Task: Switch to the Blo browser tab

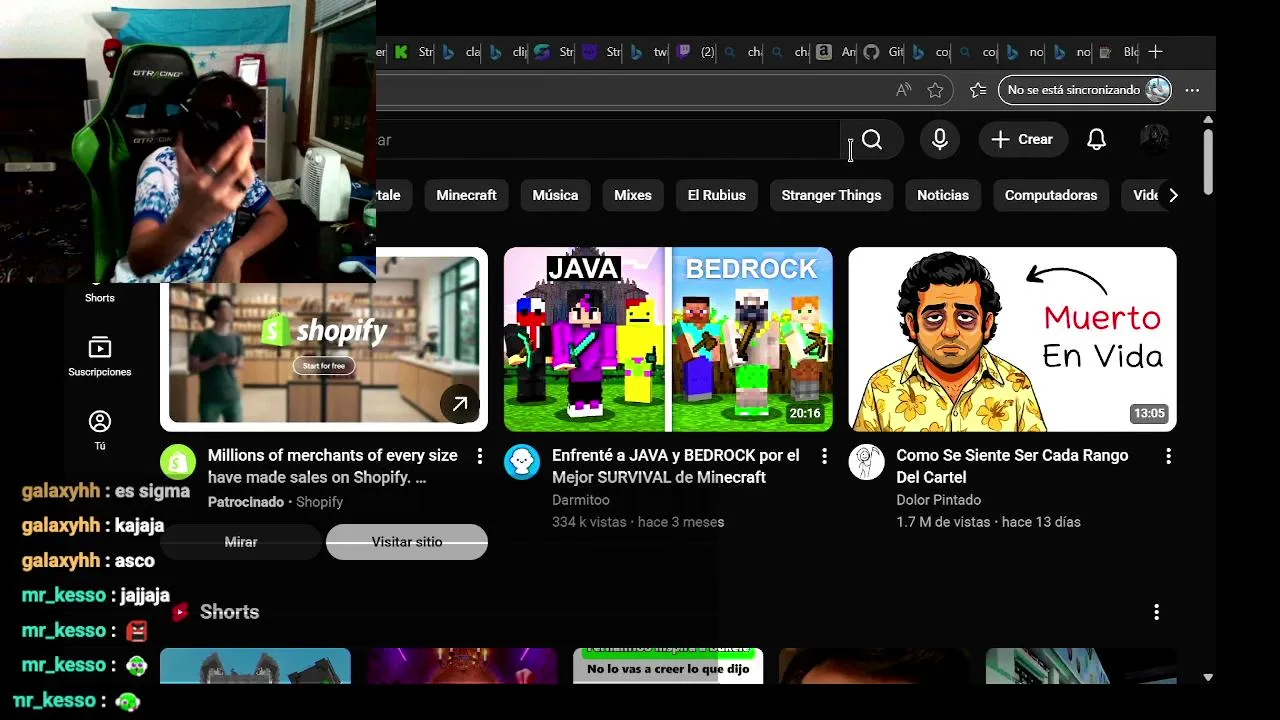Action: click(1118, 52)
